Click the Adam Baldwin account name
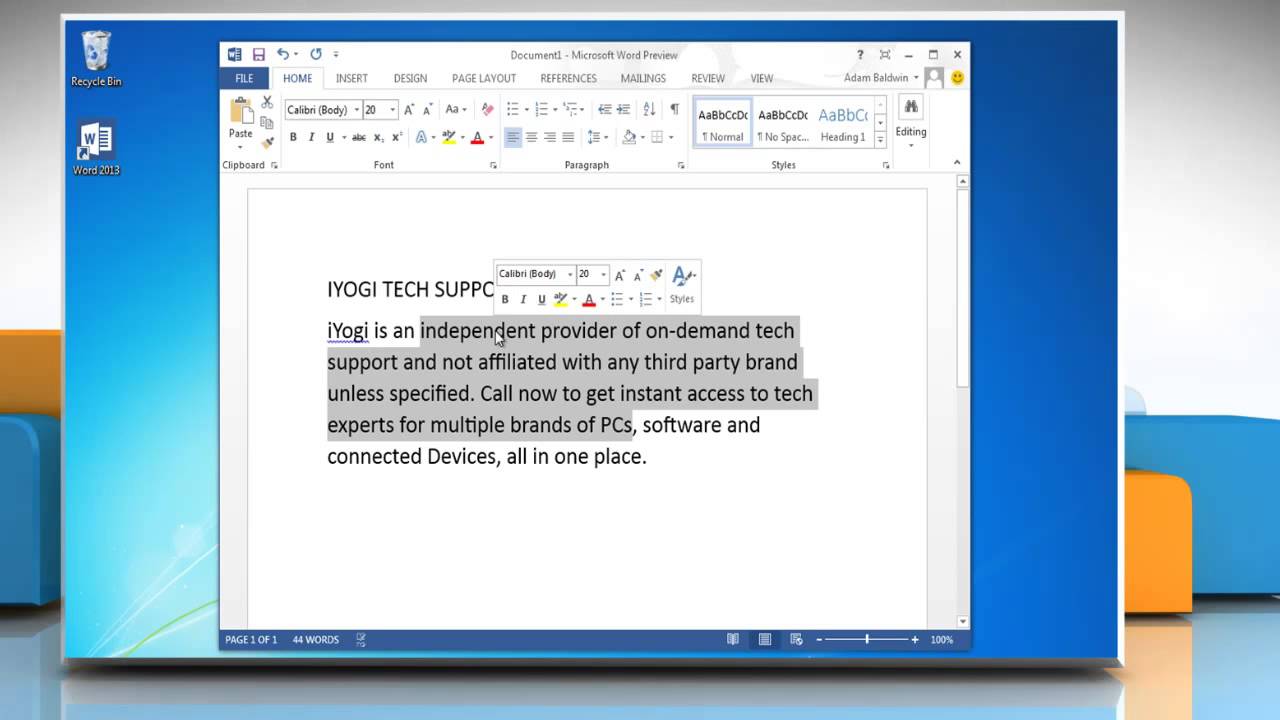Screen dimensions: 1280x720 876,78
